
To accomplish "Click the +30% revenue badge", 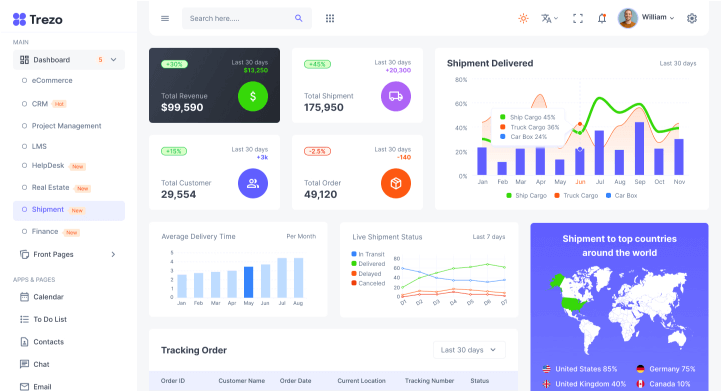I will 174,64.
